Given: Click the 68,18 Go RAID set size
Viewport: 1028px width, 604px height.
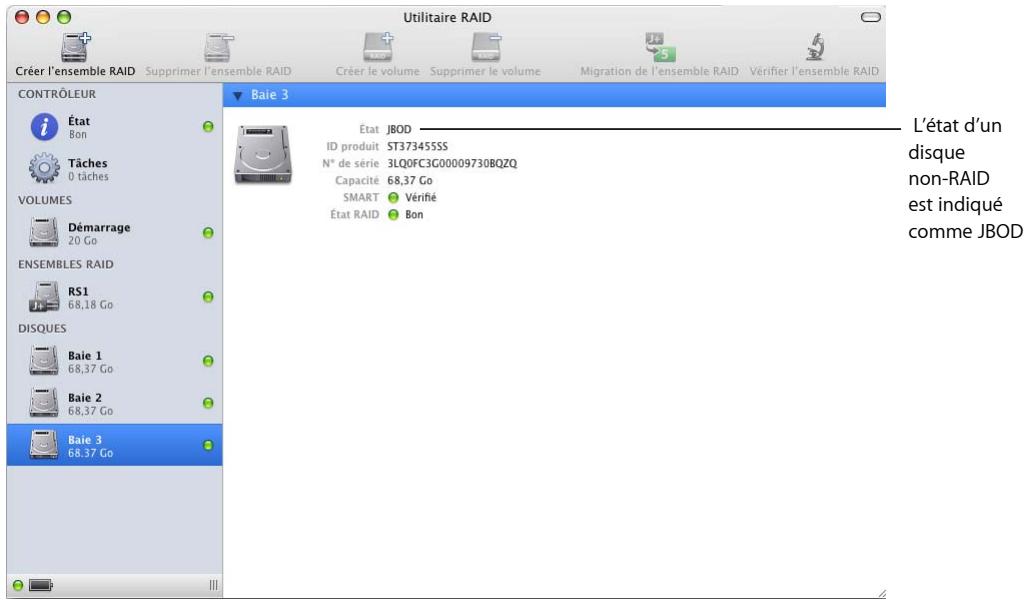Looking at the screenshot, I should tap(90, 305).
